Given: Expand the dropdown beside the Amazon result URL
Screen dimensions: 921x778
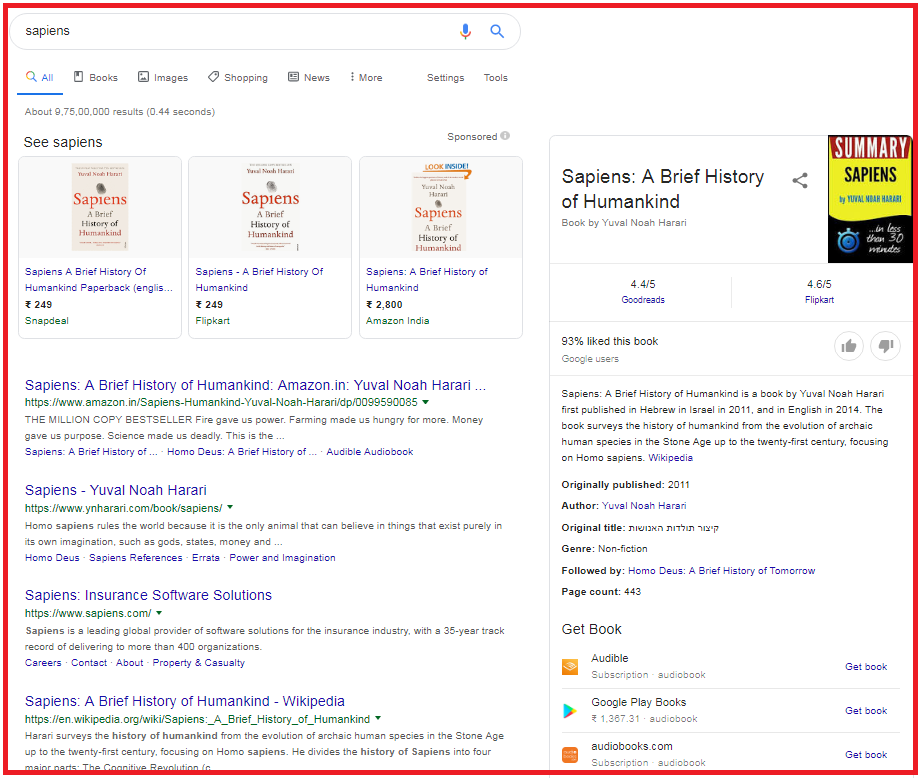Looking at the screenshot, I should pyautogui.click(x=426, y=401).
